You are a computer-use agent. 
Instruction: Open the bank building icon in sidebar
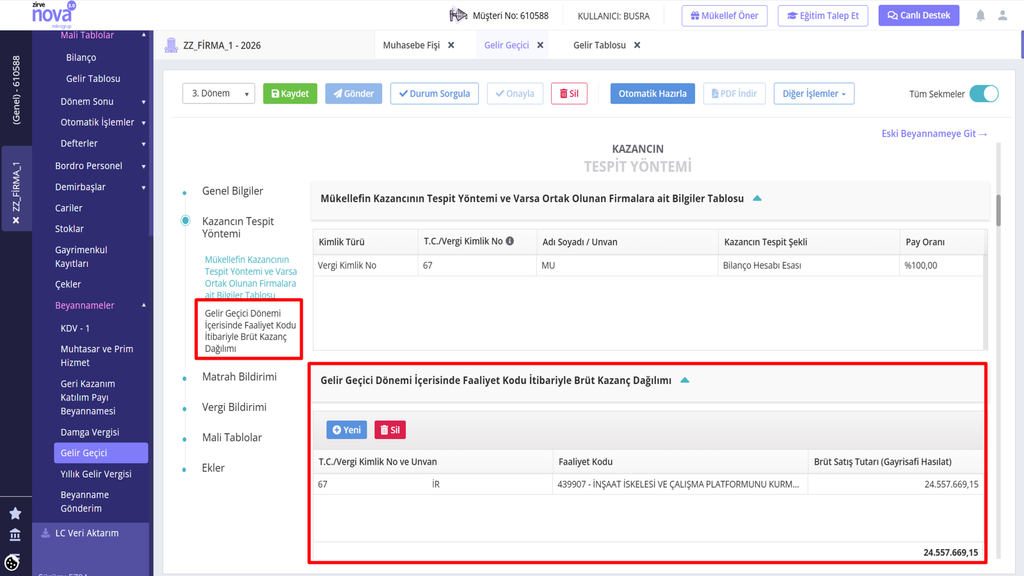15,535
